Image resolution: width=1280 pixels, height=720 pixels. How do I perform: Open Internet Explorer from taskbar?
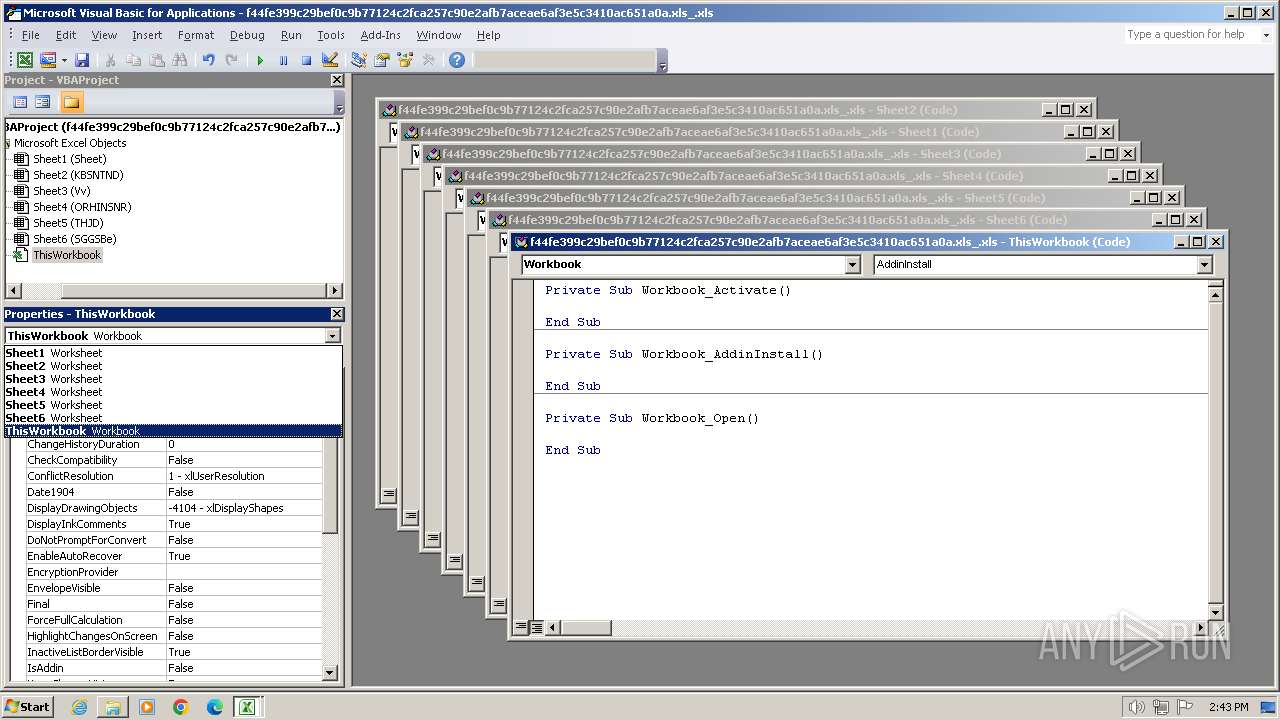[x=79, y=707]
